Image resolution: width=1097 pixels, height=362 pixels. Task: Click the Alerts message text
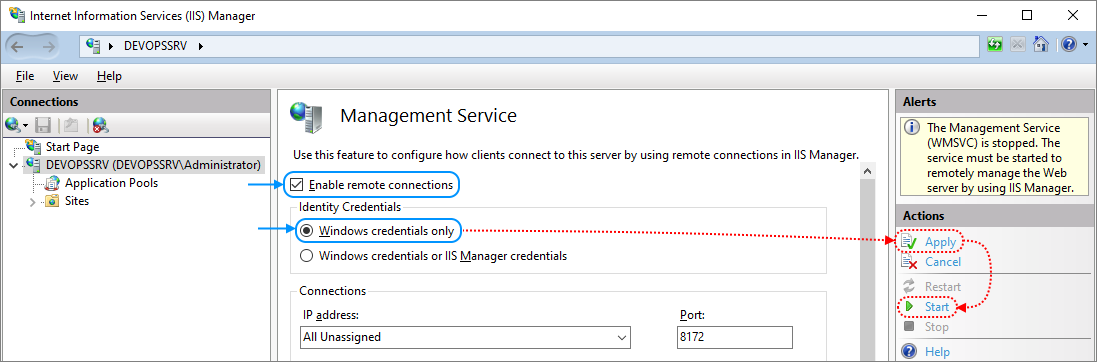coord(999,158)
